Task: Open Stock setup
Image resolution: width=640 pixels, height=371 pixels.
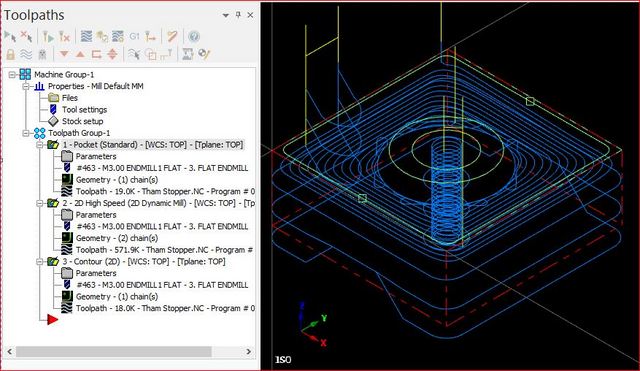Action: pyautogui.click(x=82, y=121)
